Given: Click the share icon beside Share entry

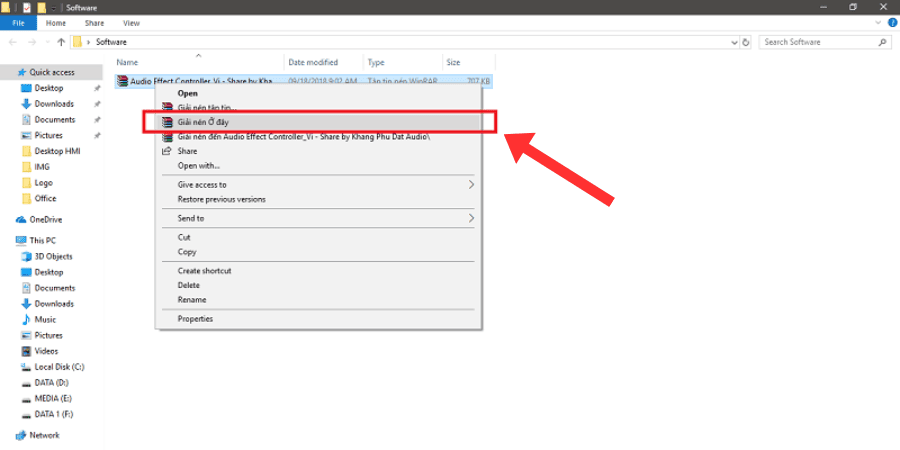Looking at the screenshot, I should click(167, 151).
